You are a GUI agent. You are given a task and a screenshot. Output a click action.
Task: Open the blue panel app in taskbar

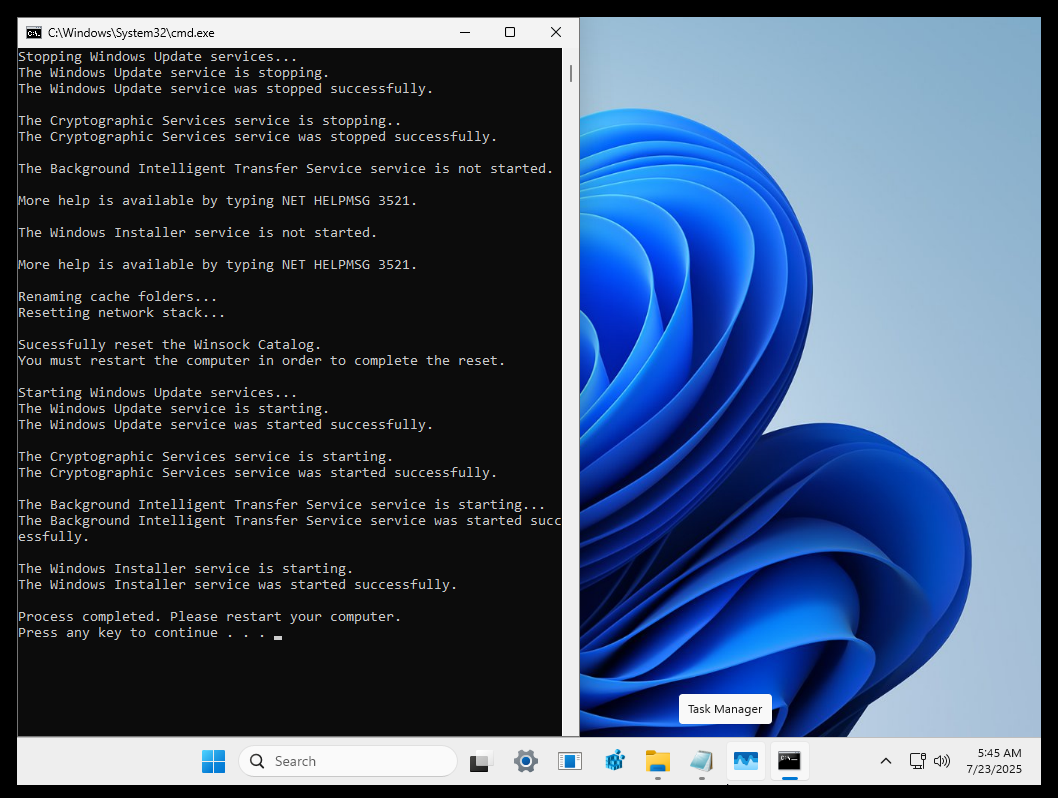(x=570, y=761)
